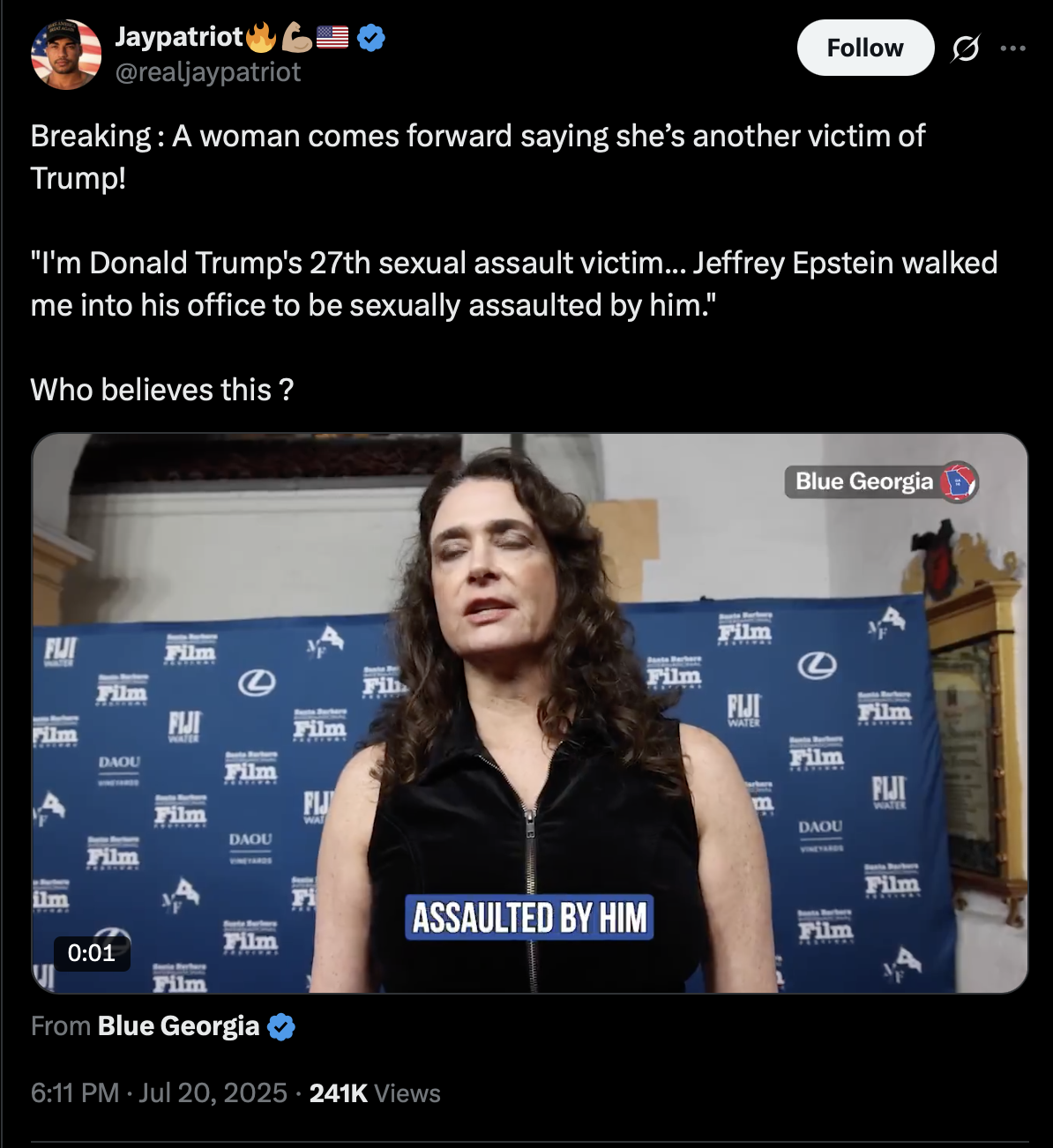The width and height of the screenshot is (1053, 1148).
Task: Click the Blue Georgia watermark label in the video
Action: (863, 481)
